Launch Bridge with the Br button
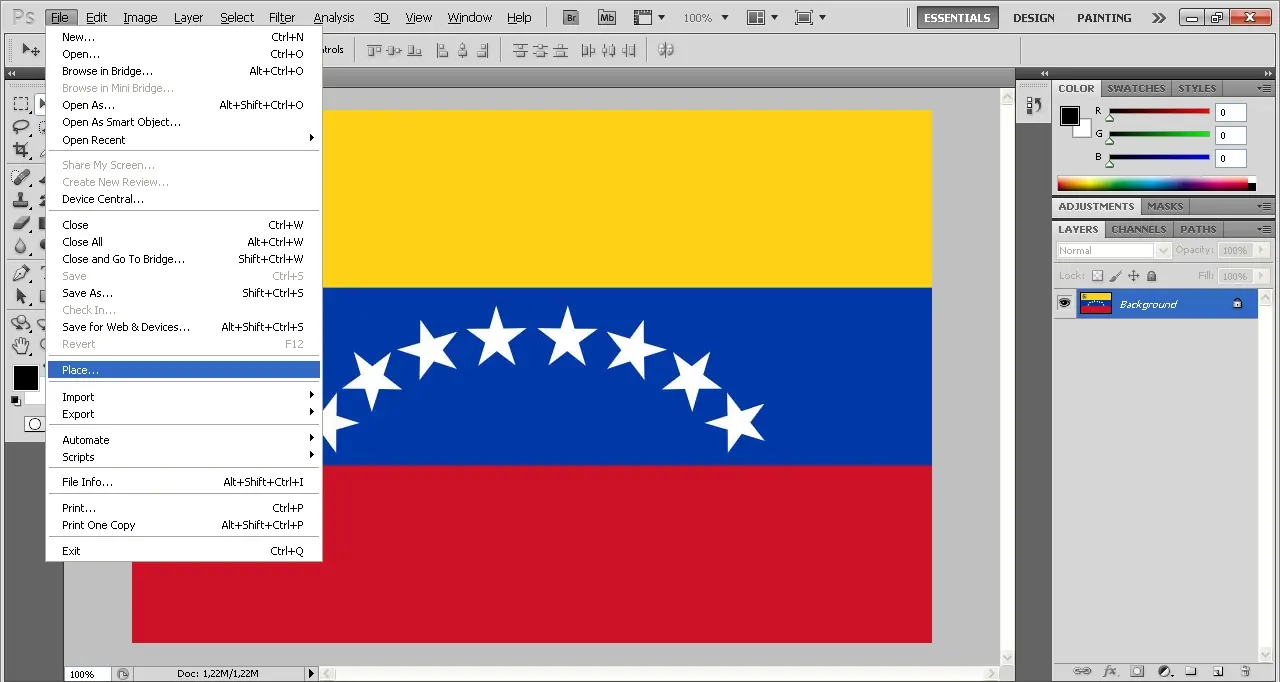The width and height of the screenshot is (1280, 682). click(571, 17)
